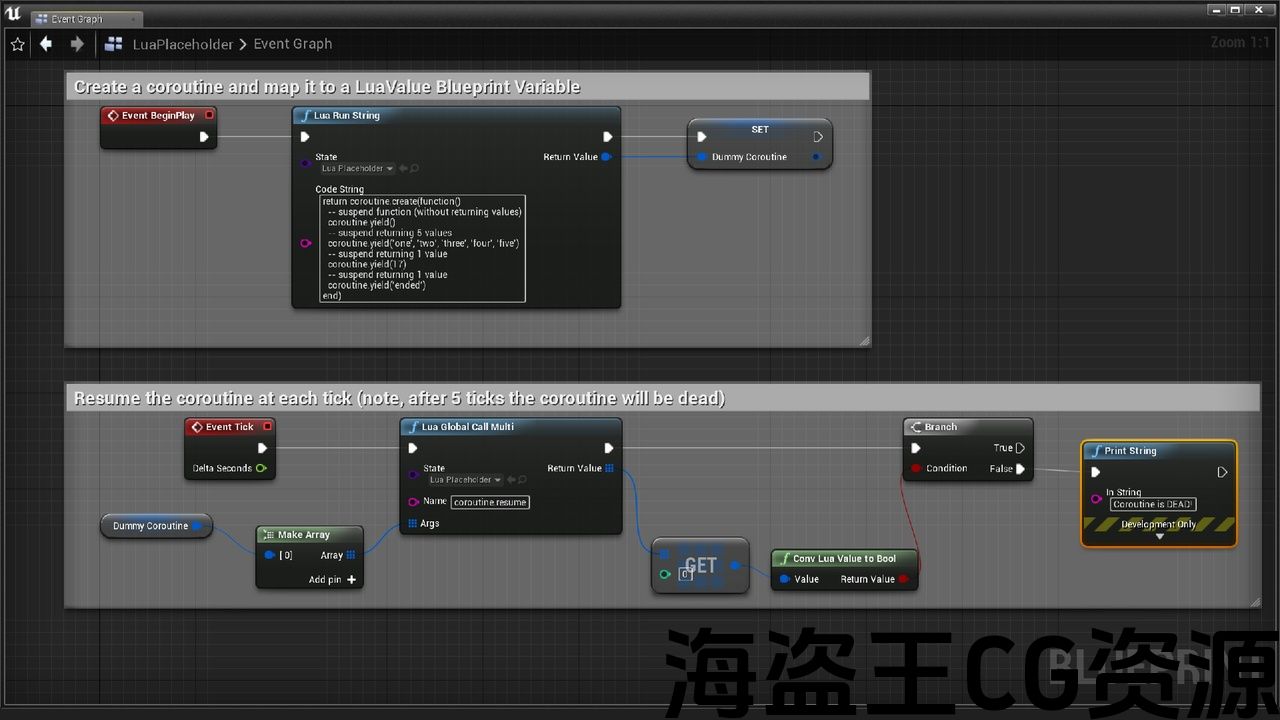1280x720 pixels.
Task: Navigate forward with the right arrow
Action: (x=77, y=44)
